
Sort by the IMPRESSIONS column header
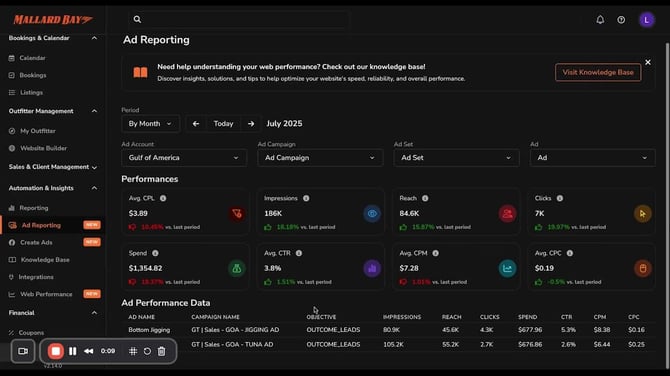(402, 317)
